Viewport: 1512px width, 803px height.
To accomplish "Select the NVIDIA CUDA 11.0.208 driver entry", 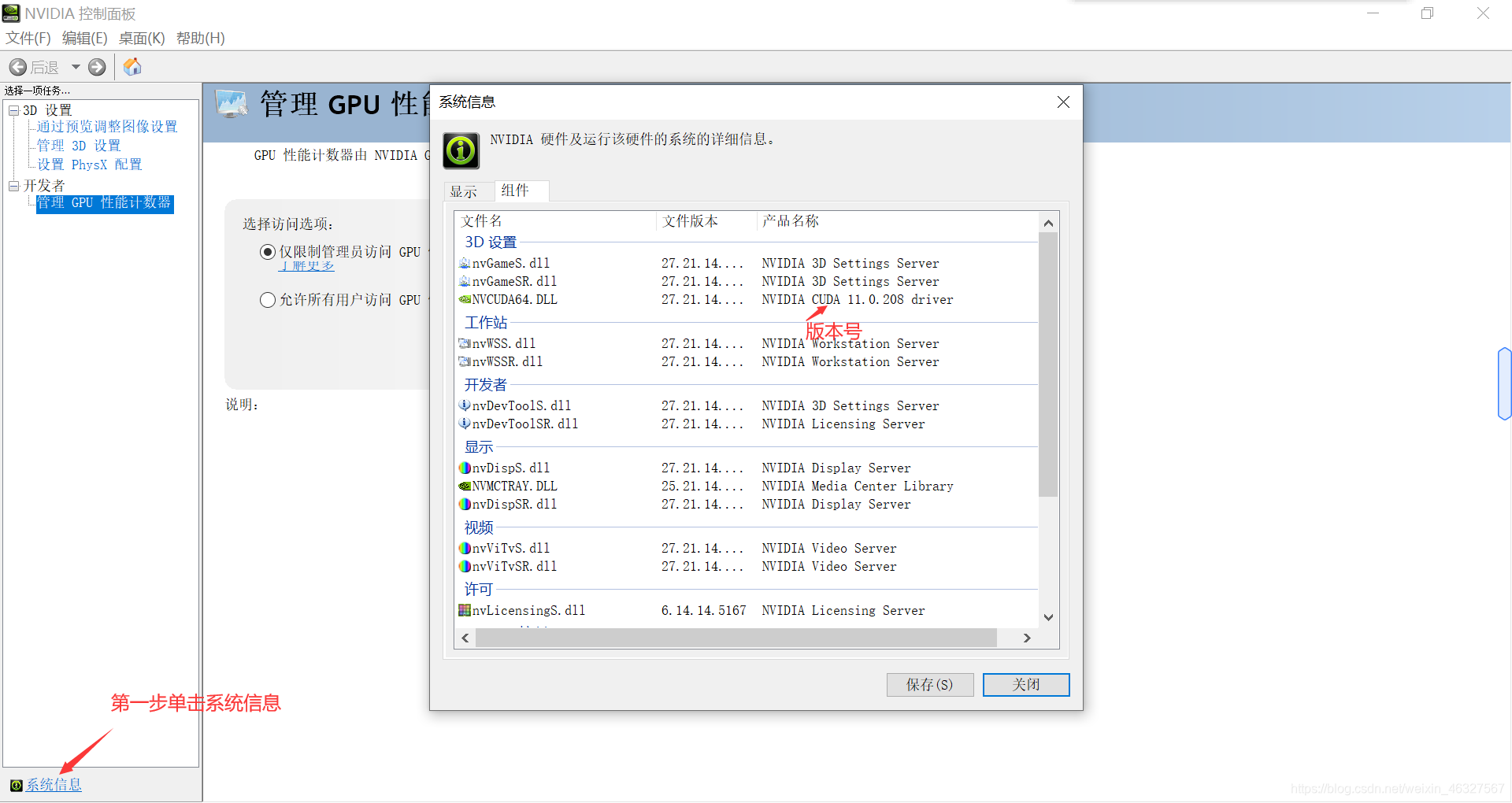I will (858, 300).
